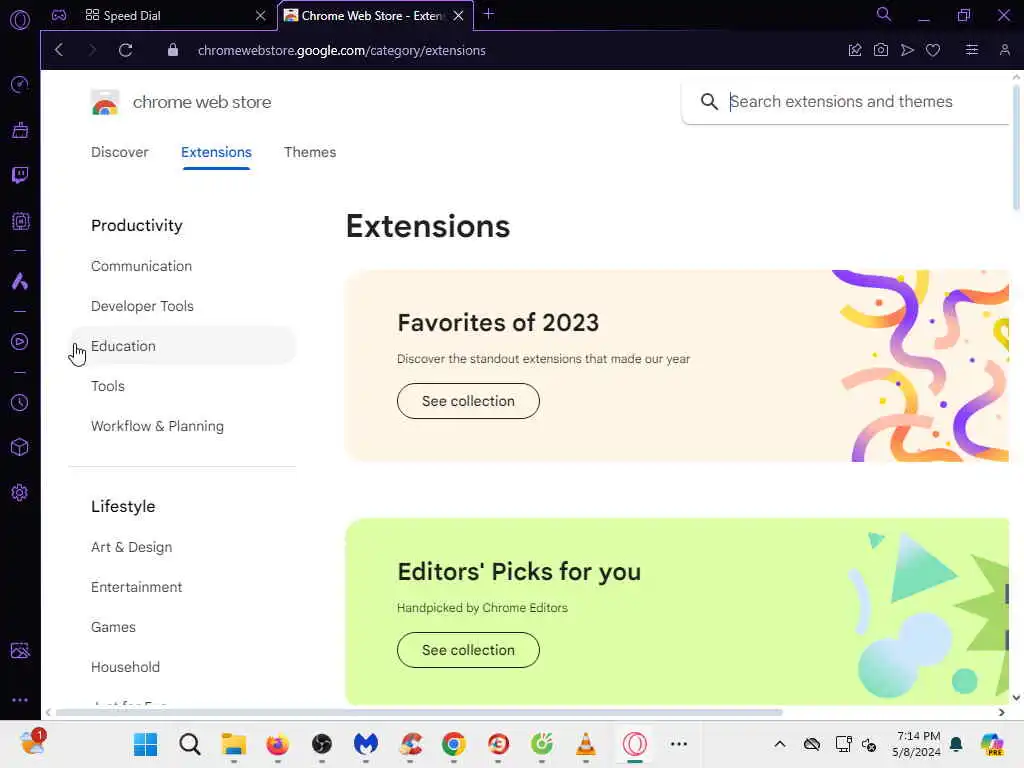Open VLC media player from taskbar
This screenshot has width=1024, height=768.
[x=586, y=744]
